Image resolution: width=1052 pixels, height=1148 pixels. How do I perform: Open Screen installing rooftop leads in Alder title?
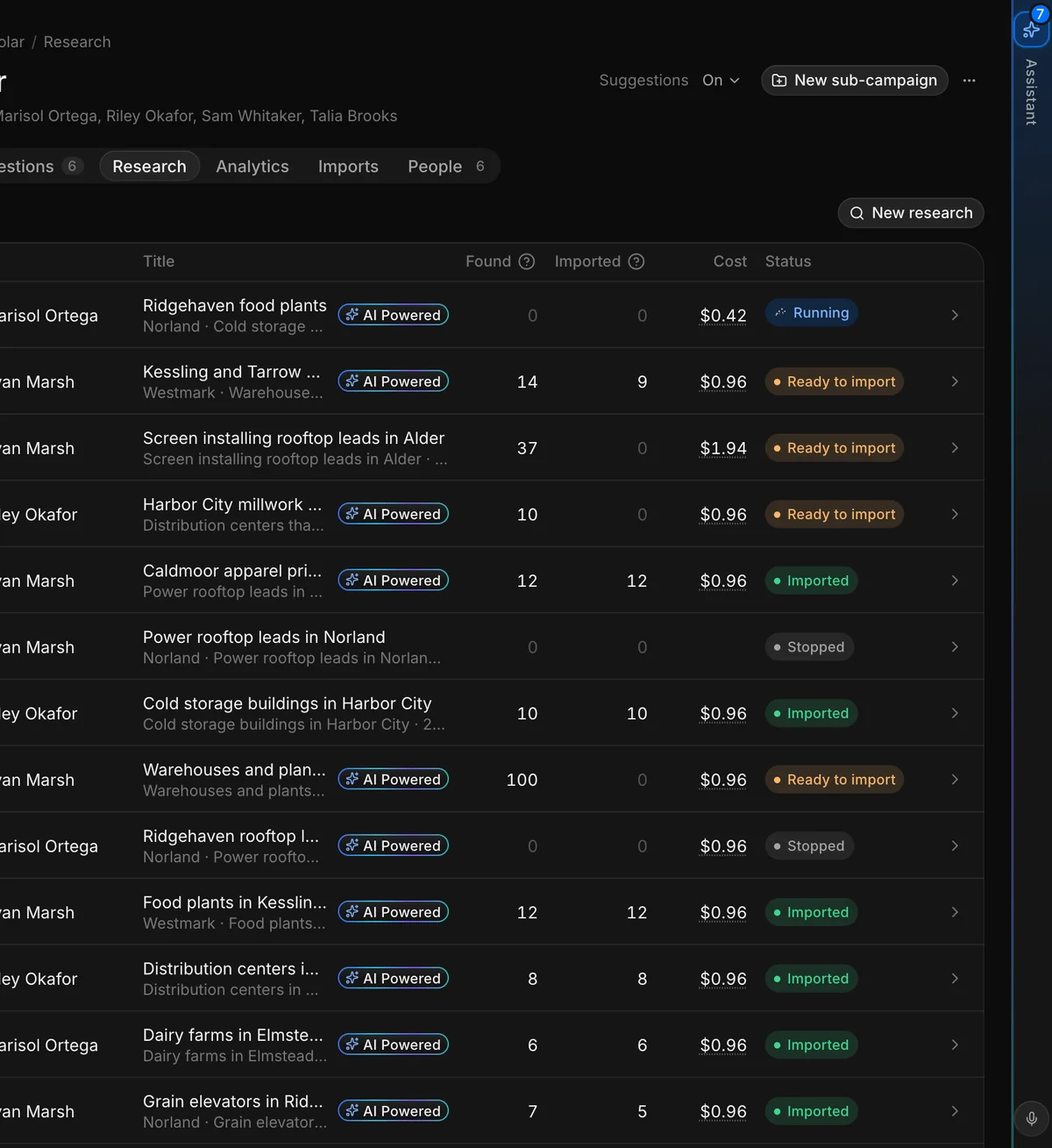point(294,438)
